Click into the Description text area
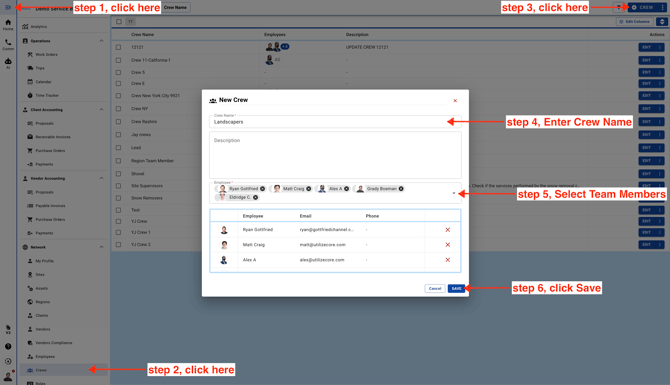 click(335, 155)
